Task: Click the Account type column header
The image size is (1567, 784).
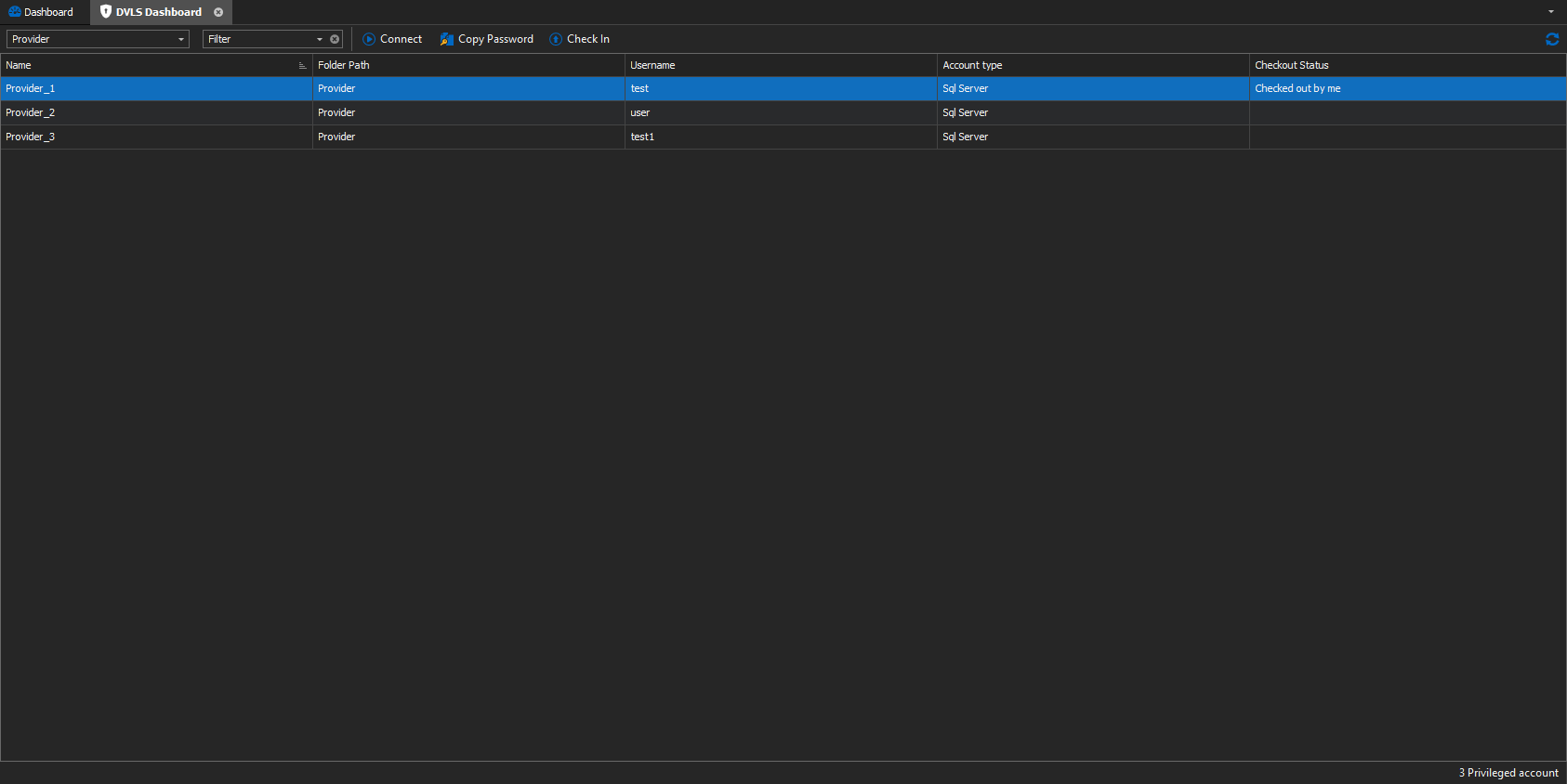Action: [972, 65]
